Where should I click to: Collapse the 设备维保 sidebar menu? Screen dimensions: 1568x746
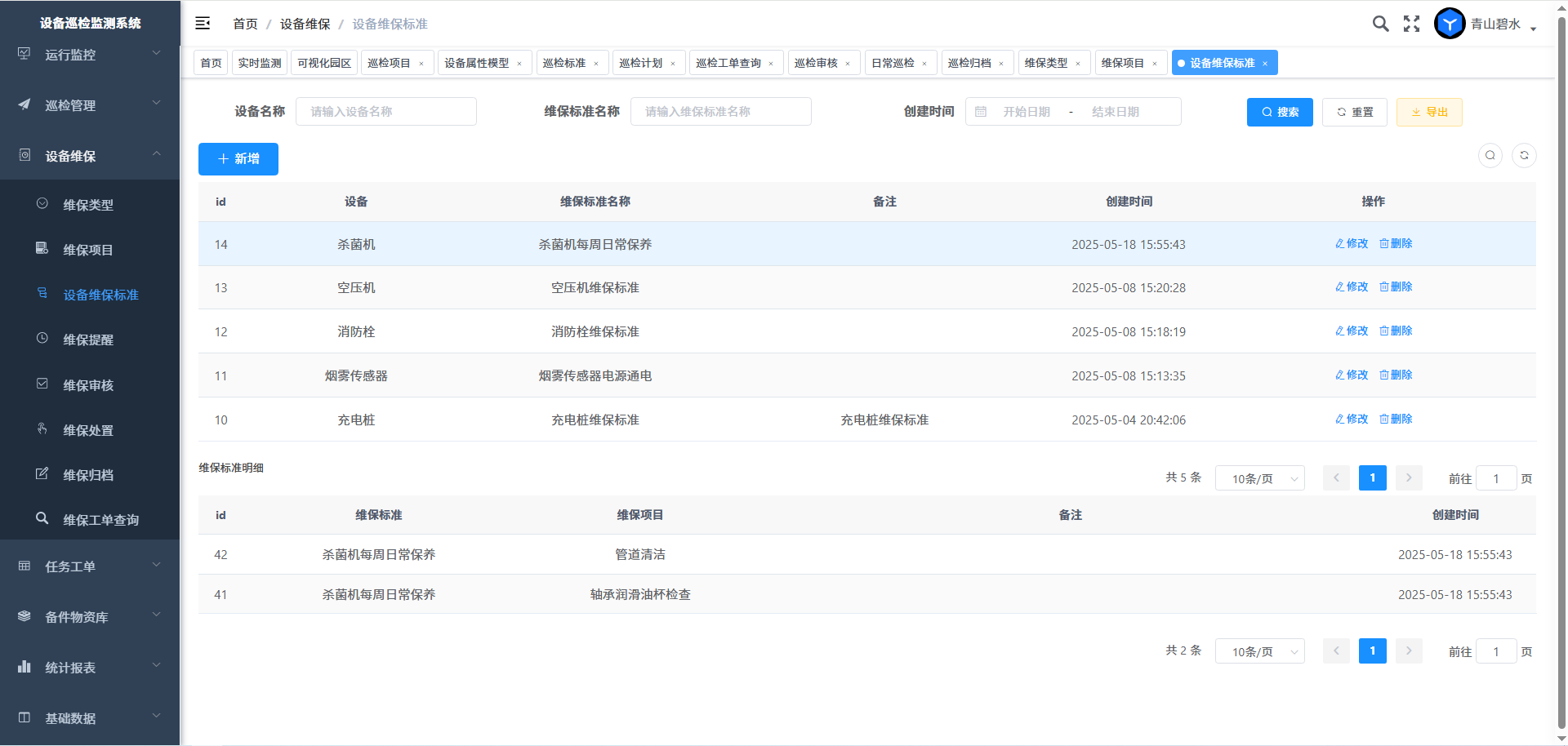click(90, 156)
